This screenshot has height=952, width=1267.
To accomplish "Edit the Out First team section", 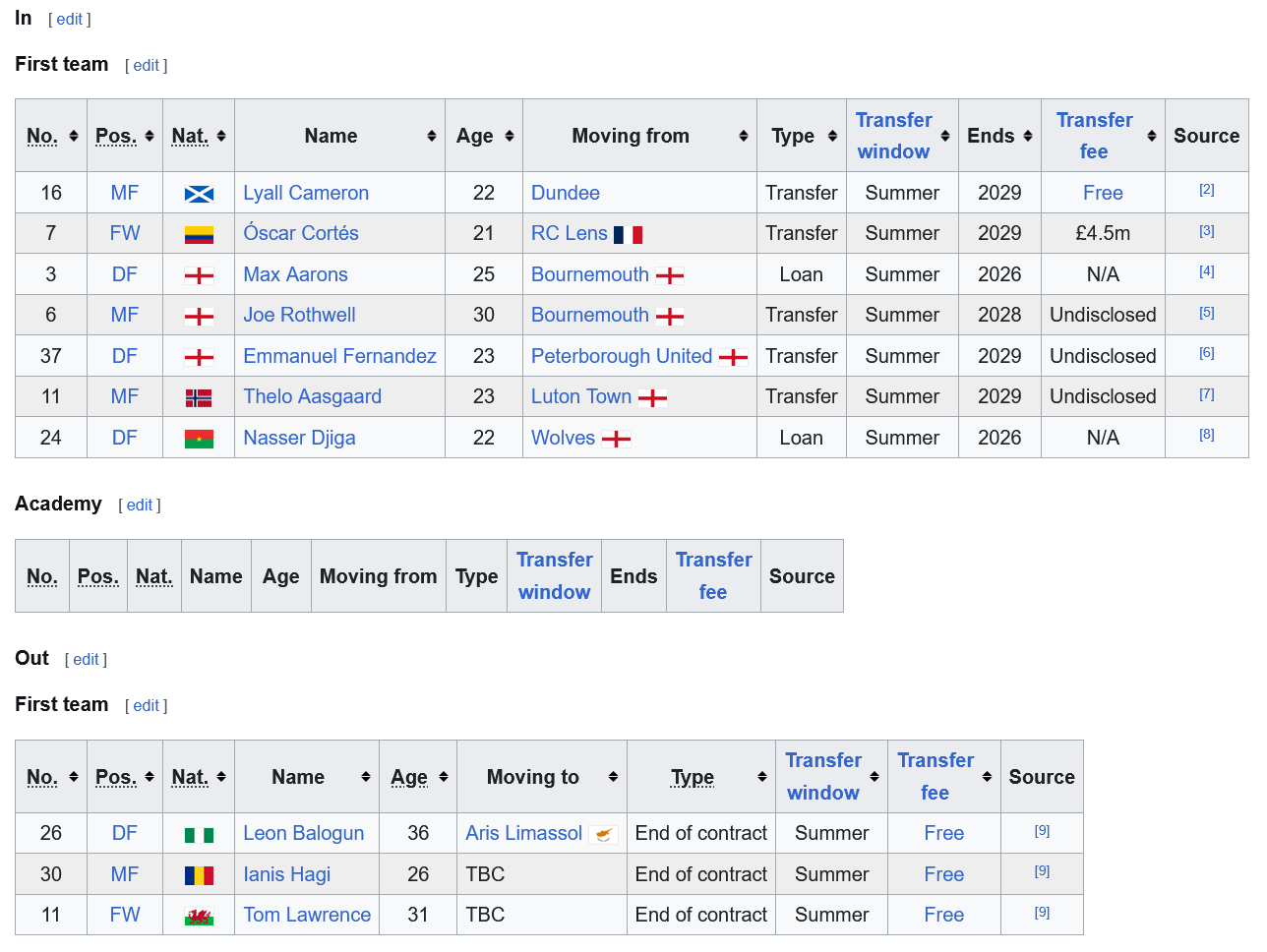I will click(147, 706).
